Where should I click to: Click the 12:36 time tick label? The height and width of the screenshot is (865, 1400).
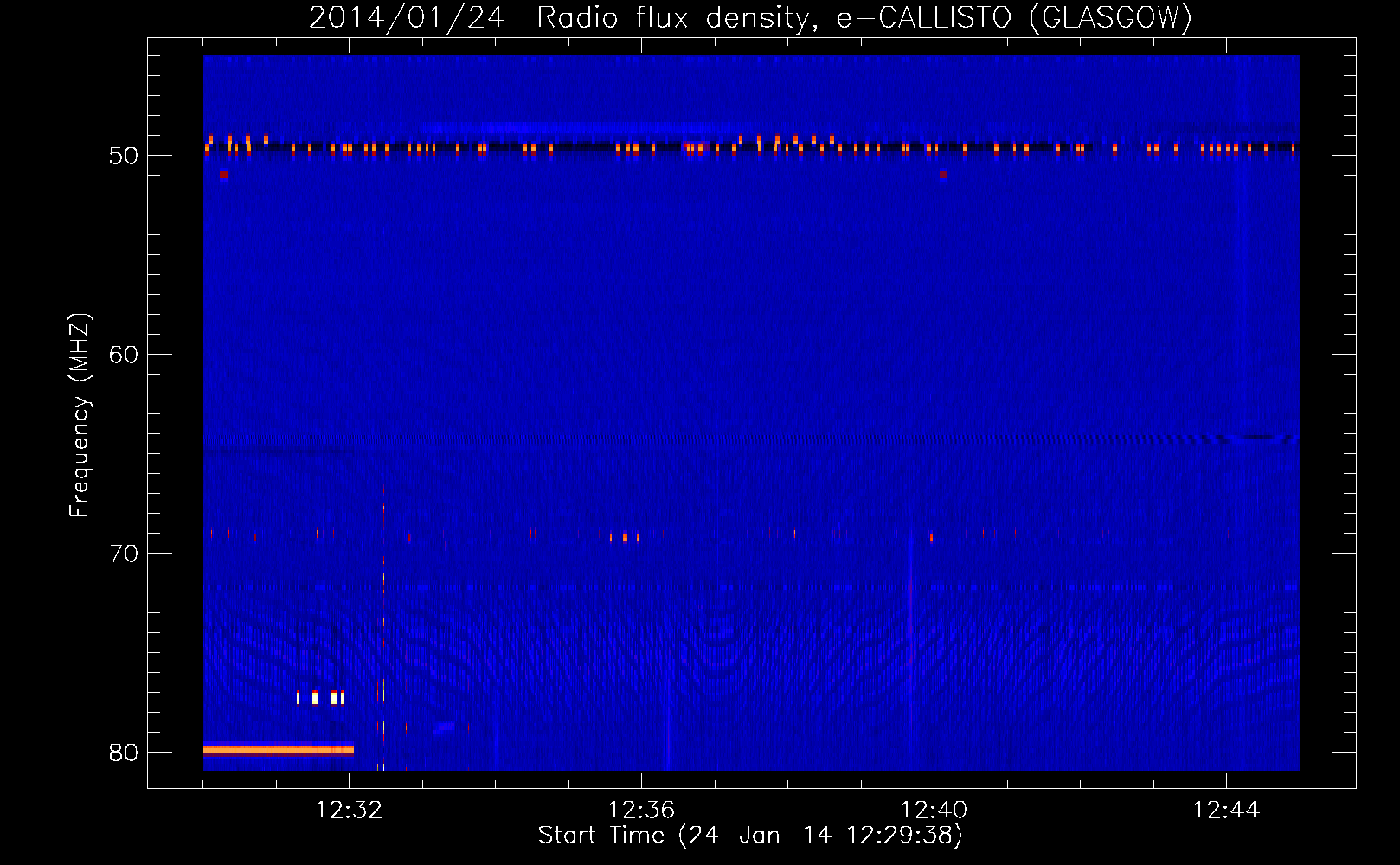click(641, 811)
